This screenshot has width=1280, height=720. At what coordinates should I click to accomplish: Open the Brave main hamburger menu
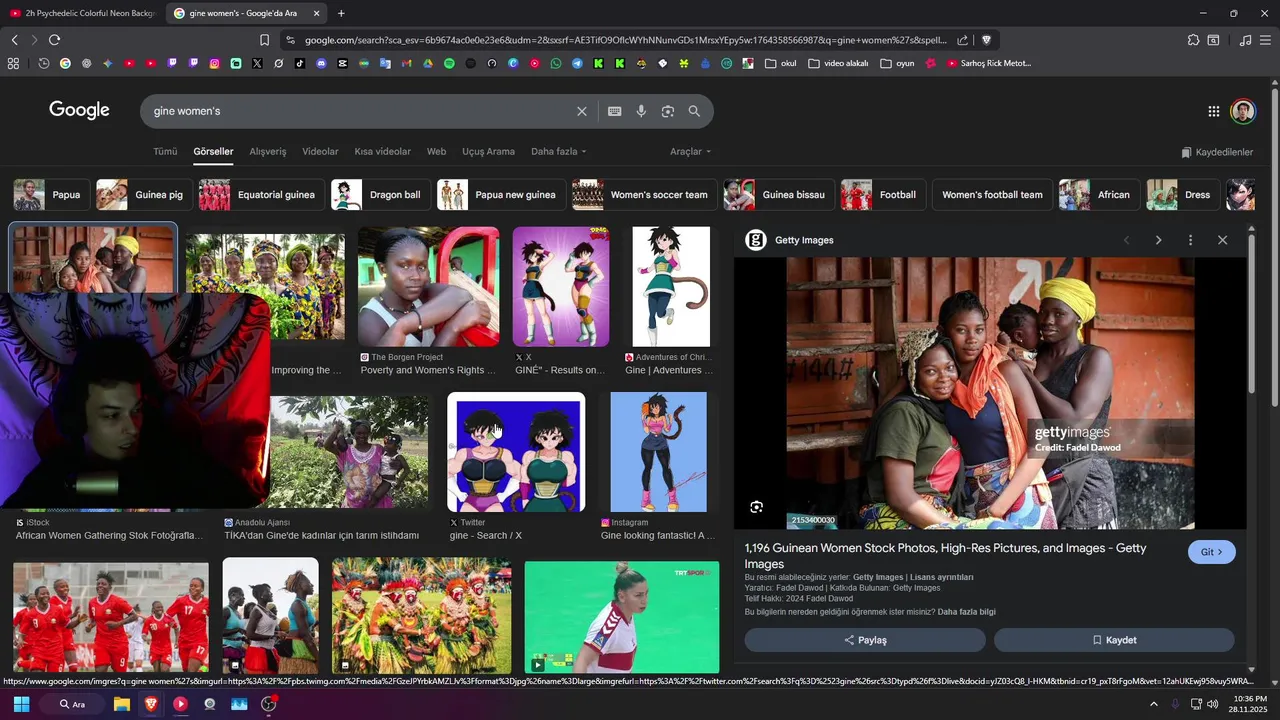1265,40
